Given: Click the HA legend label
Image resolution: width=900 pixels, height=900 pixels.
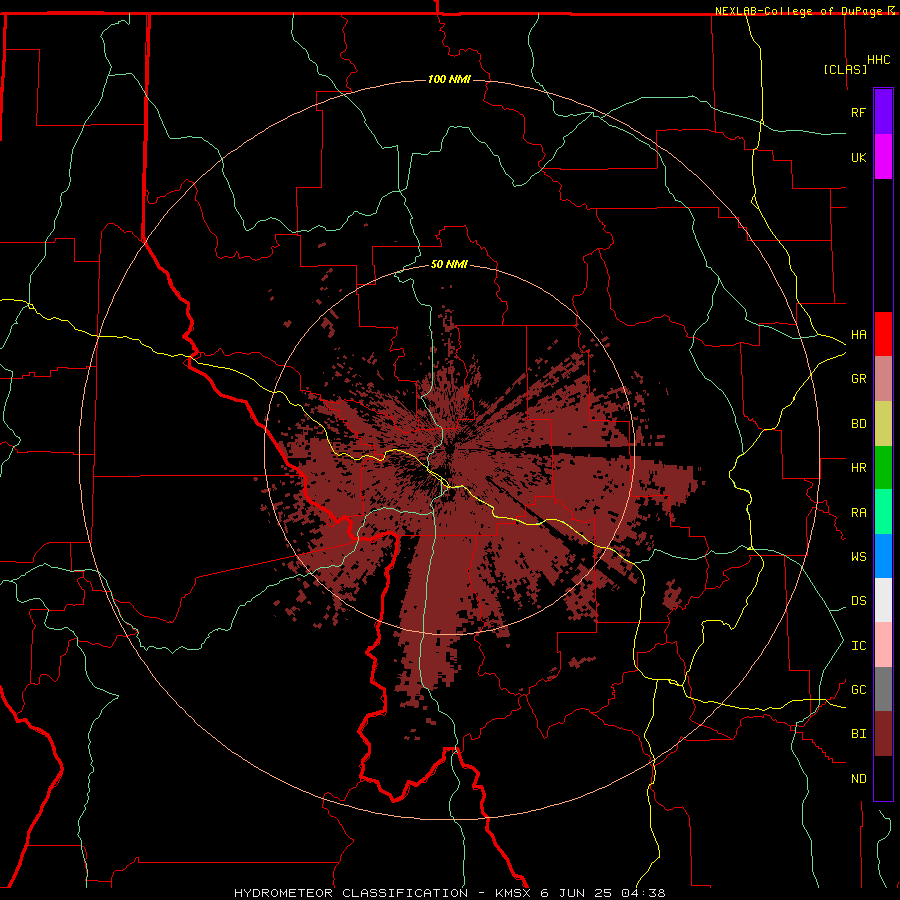Looking at the screenshot, I should tap(858, 335).
